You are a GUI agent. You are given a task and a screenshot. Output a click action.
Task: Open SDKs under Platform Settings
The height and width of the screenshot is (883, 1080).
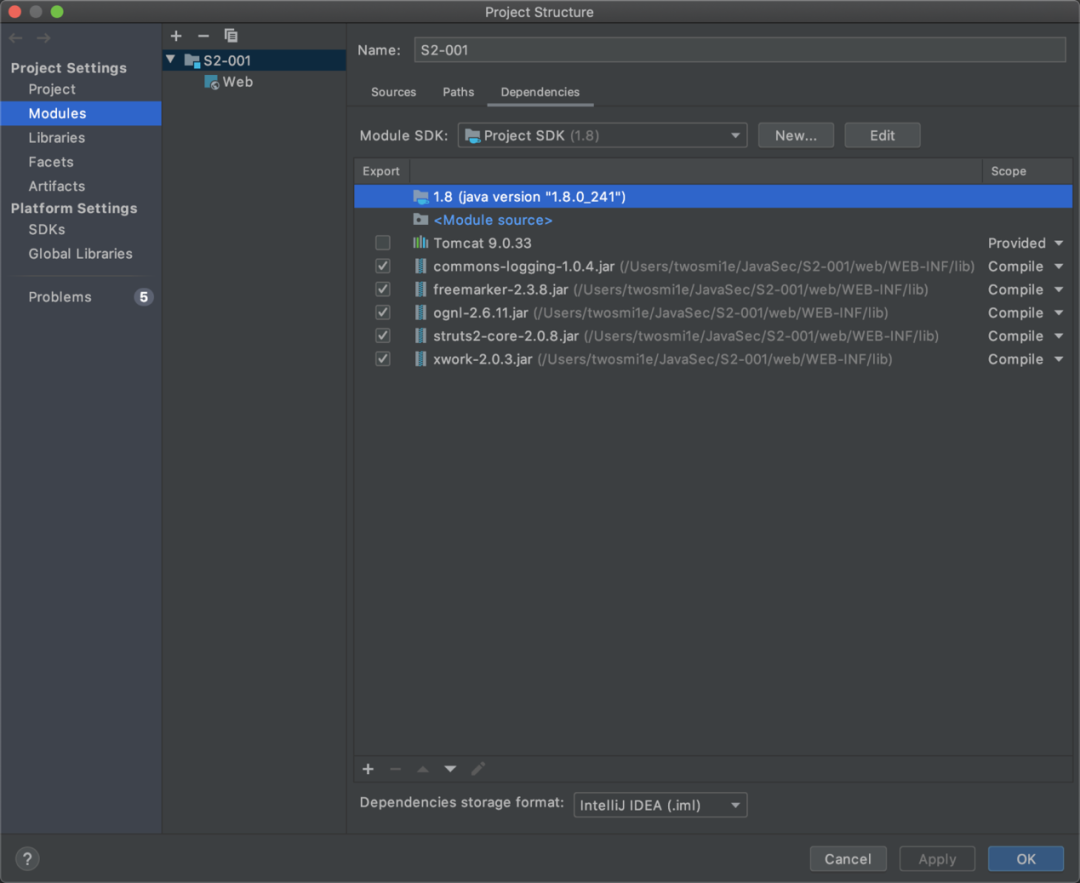tap(47, 229)
